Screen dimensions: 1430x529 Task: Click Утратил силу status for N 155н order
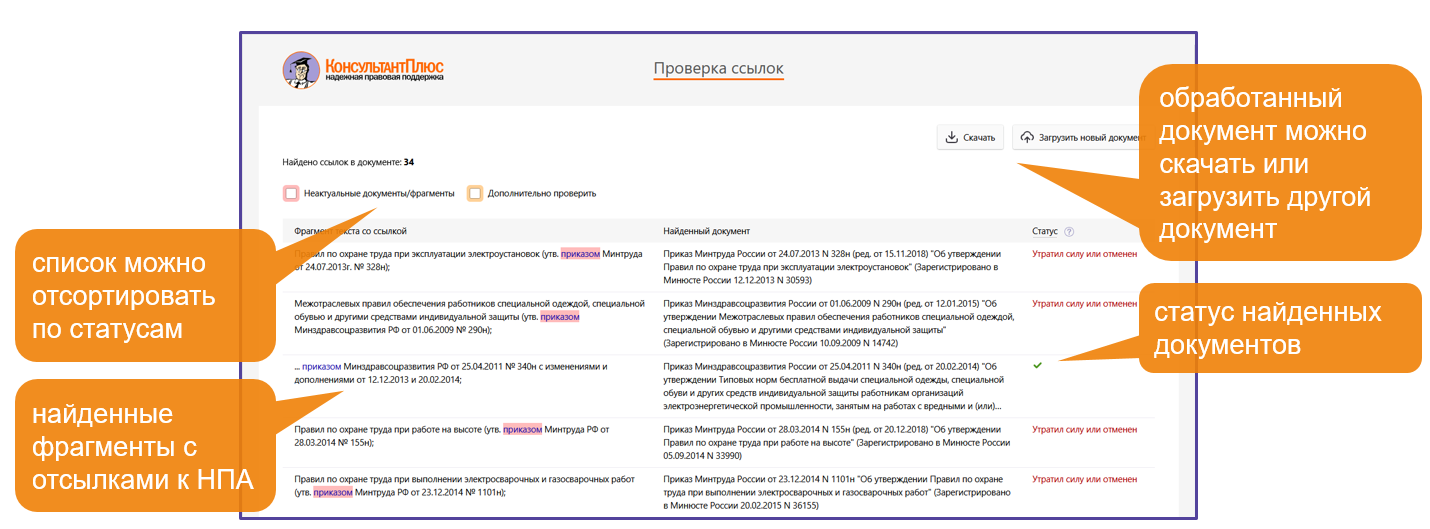(1084, 429)
